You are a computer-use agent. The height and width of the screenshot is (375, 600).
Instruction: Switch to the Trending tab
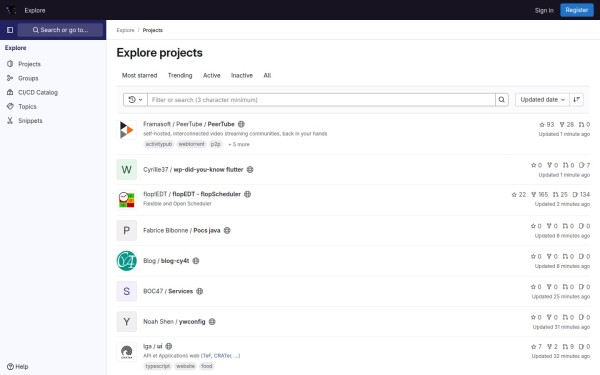pos(180,75)
